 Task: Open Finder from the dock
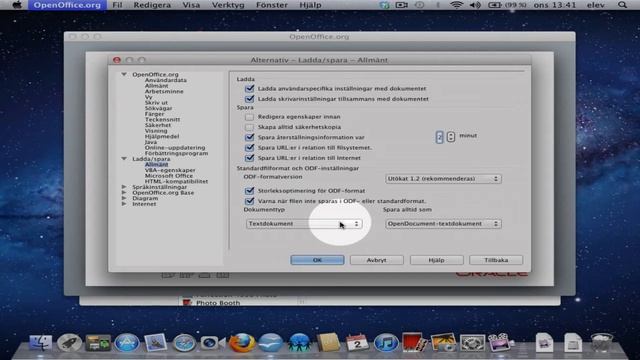pyautogui.click(x=40, y=342)
